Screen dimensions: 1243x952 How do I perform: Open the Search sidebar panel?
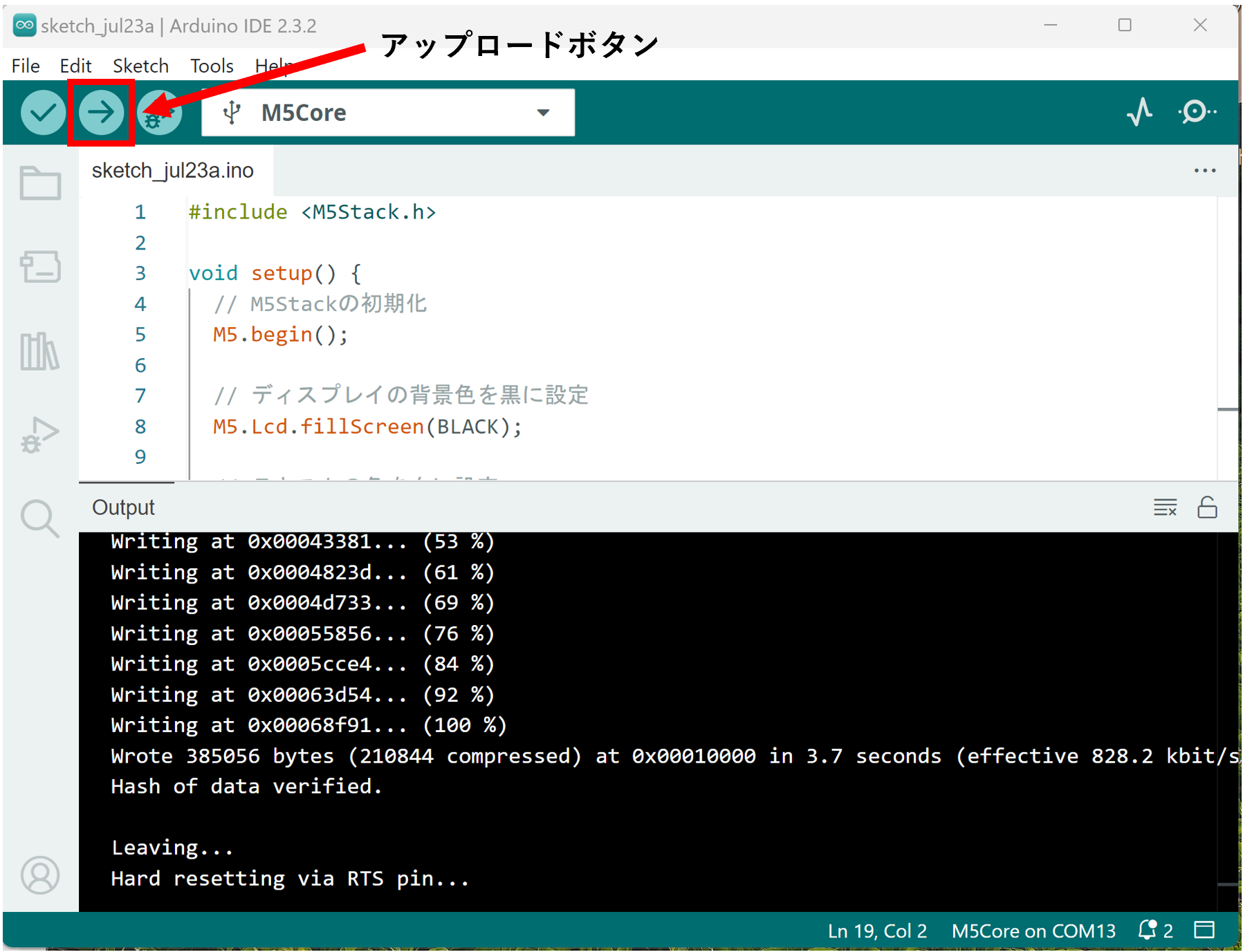pyautogui.click(x=39, y=517)
